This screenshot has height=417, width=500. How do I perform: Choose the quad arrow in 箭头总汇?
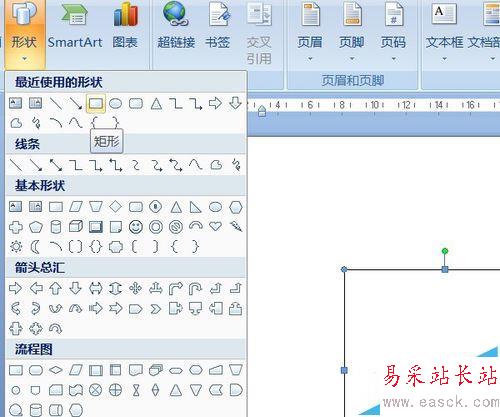[x=136, y=288]
